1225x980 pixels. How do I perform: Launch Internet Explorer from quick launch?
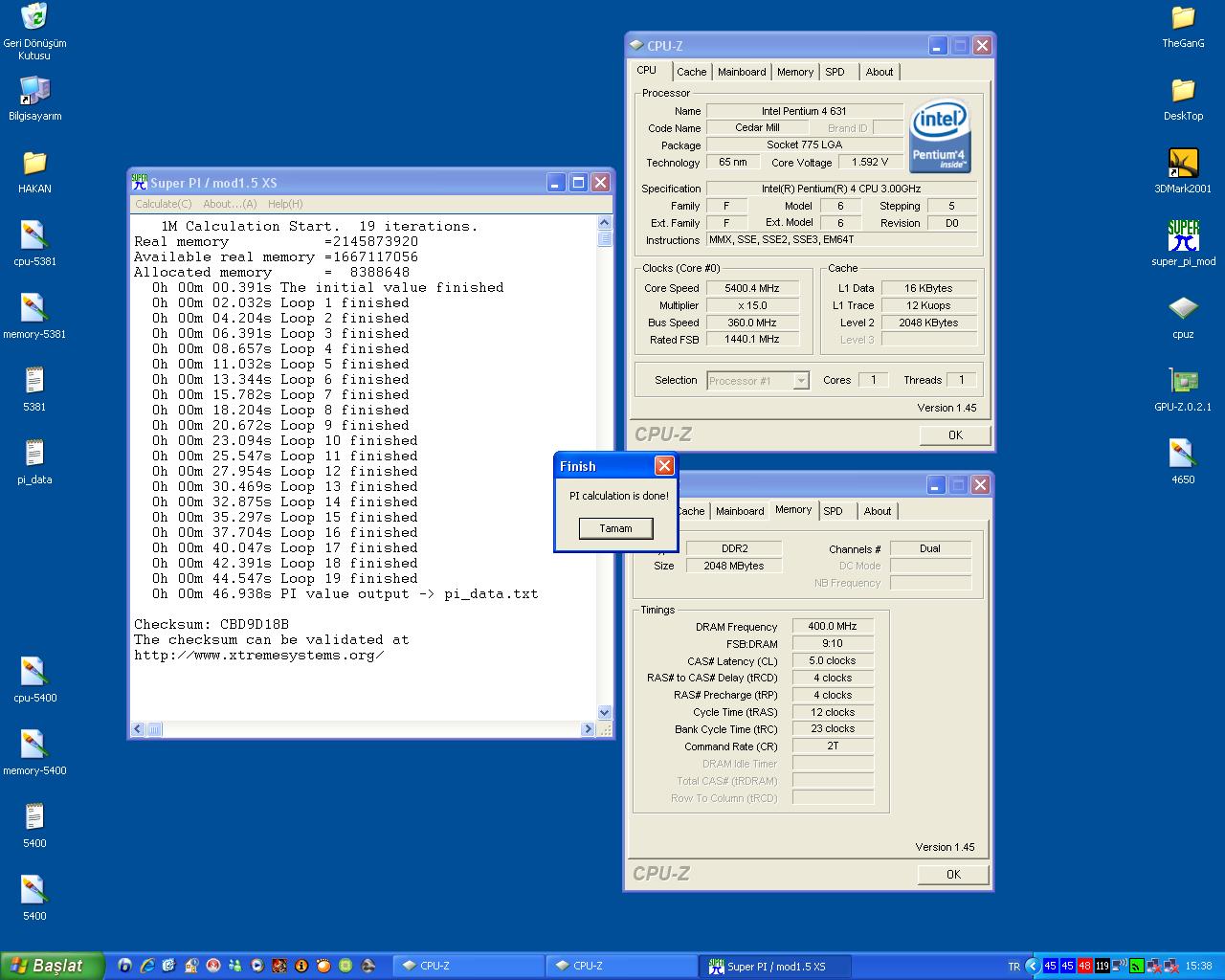point(146,966)
